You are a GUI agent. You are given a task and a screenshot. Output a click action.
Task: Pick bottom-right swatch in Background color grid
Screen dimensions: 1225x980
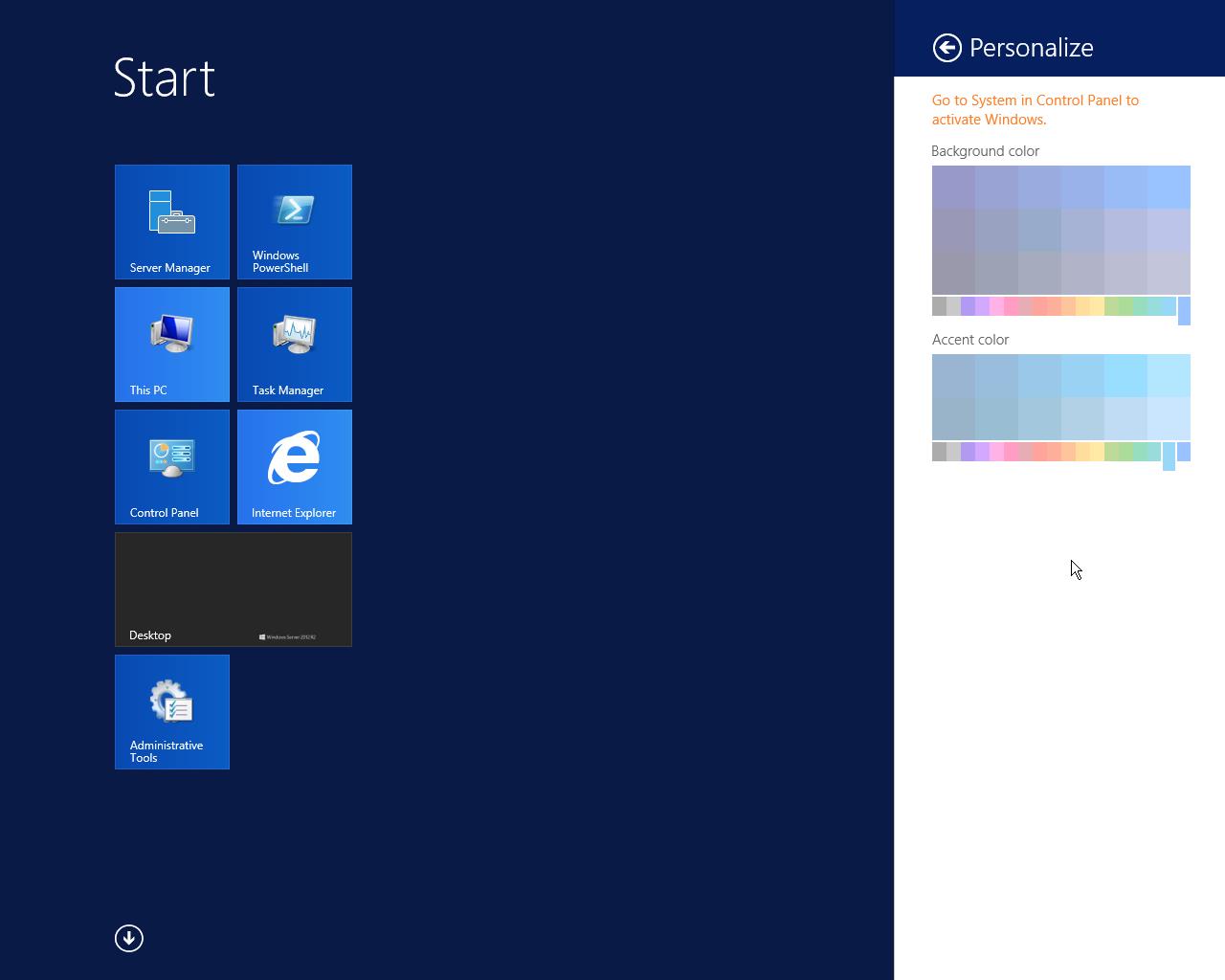pyautogui.click(x=1169, y=273)
